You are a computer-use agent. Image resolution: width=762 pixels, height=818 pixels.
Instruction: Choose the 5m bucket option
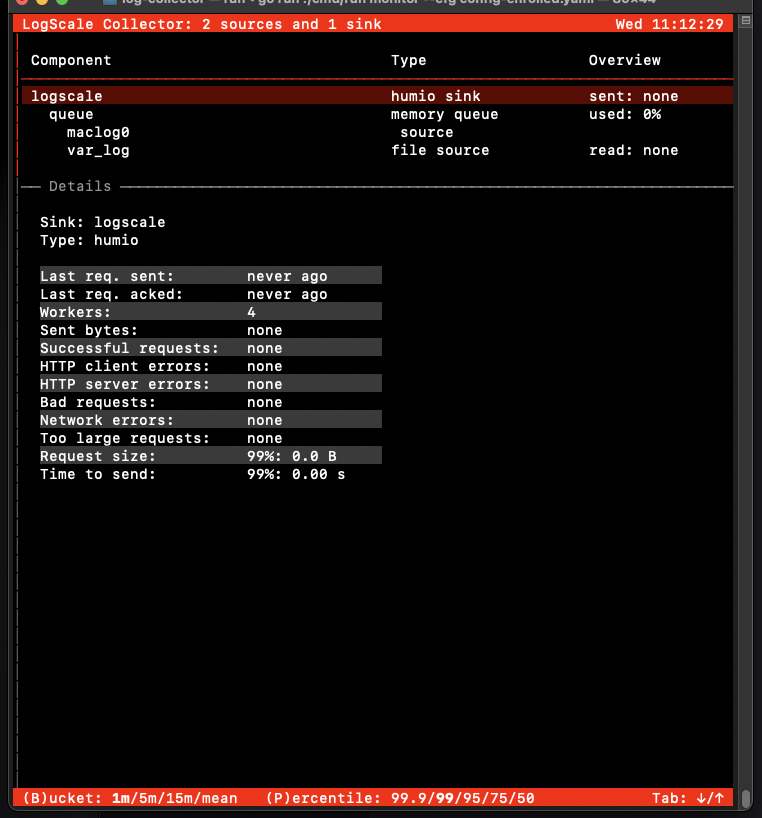pos(148,798)
